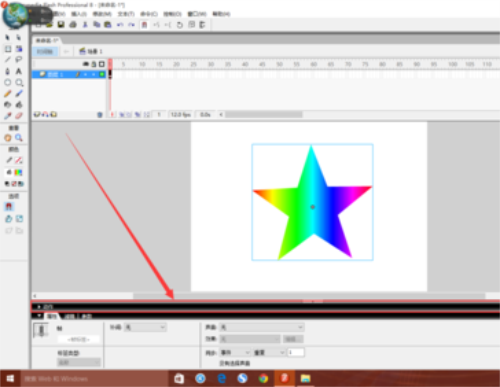Select the Hand tool in View section
Viewport: 500px width, 387px height.
pyautogui.click(x=7, y=138)
